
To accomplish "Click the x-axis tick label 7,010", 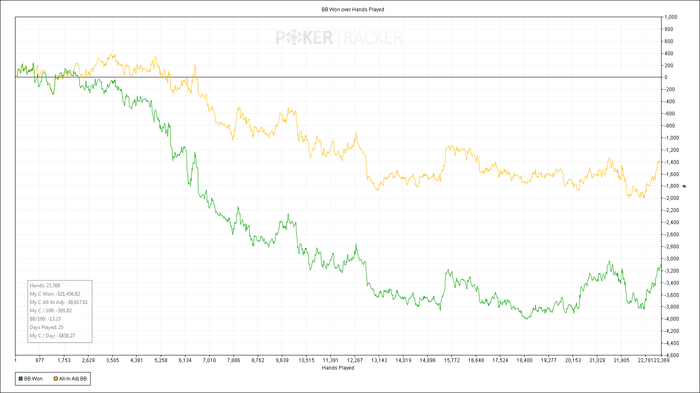I will click(209, 360).
